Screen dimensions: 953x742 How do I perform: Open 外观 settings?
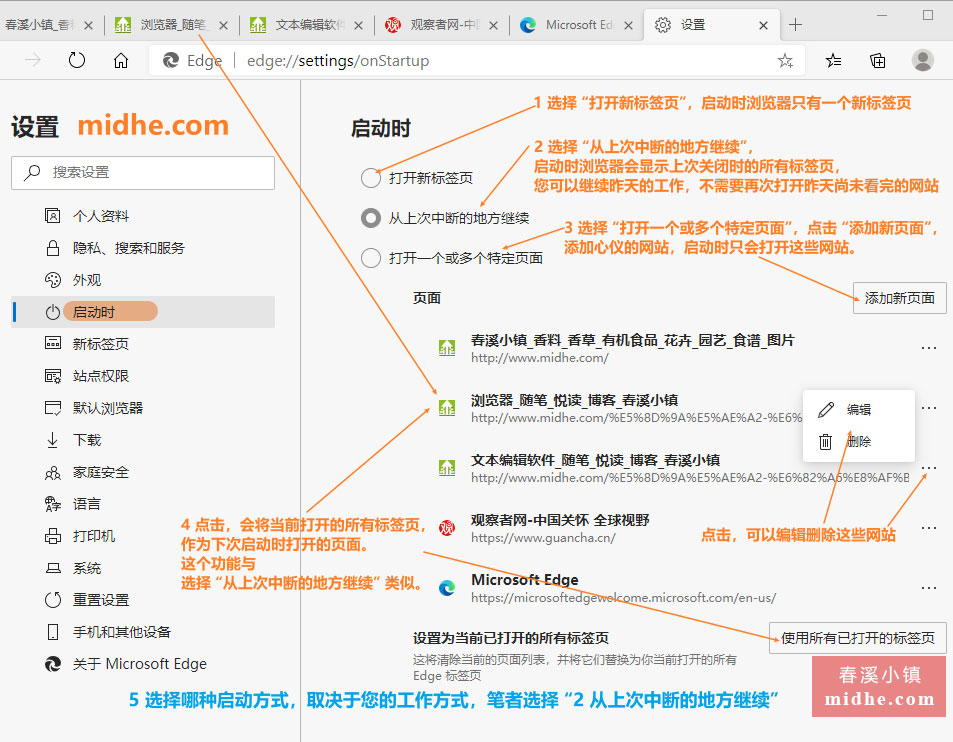click(x=143, y=280)
